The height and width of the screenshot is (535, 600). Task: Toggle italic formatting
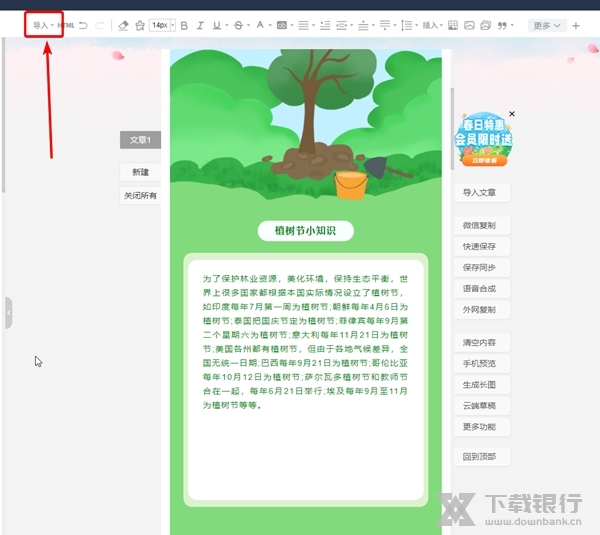(x=200, y=25)
